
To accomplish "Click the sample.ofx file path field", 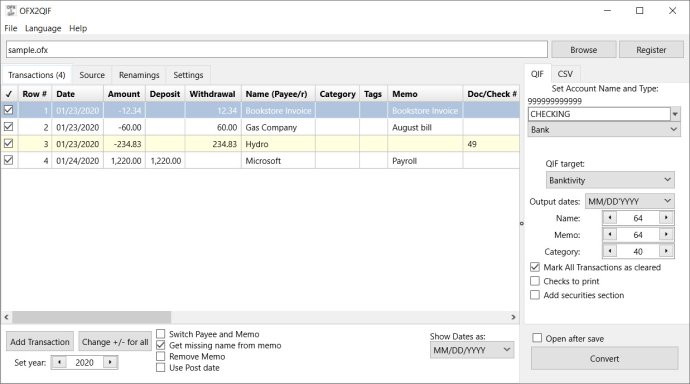I will 277,50.
